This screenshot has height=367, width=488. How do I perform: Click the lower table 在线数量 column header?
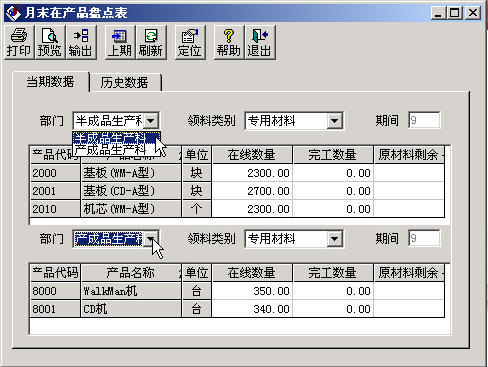tap(252, 273)
